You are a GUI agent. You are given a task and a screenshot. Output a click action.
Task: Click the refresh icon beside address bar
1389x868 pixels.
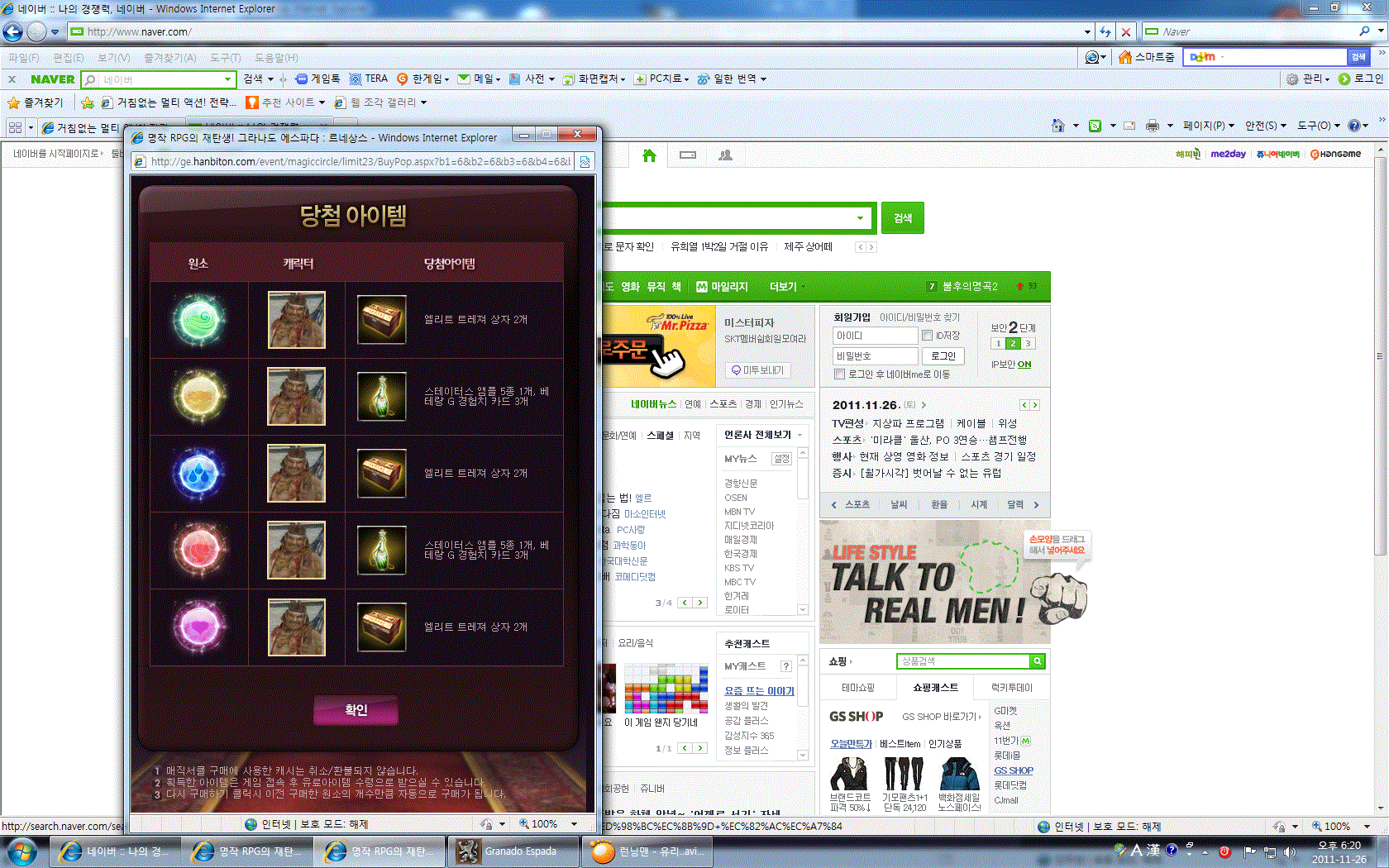tap(1105, 31)
